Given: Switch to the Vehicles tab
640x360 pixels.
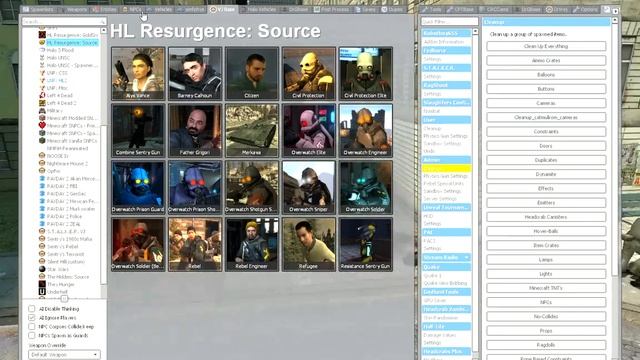Looking at the screenshot, I should (160, 9).
